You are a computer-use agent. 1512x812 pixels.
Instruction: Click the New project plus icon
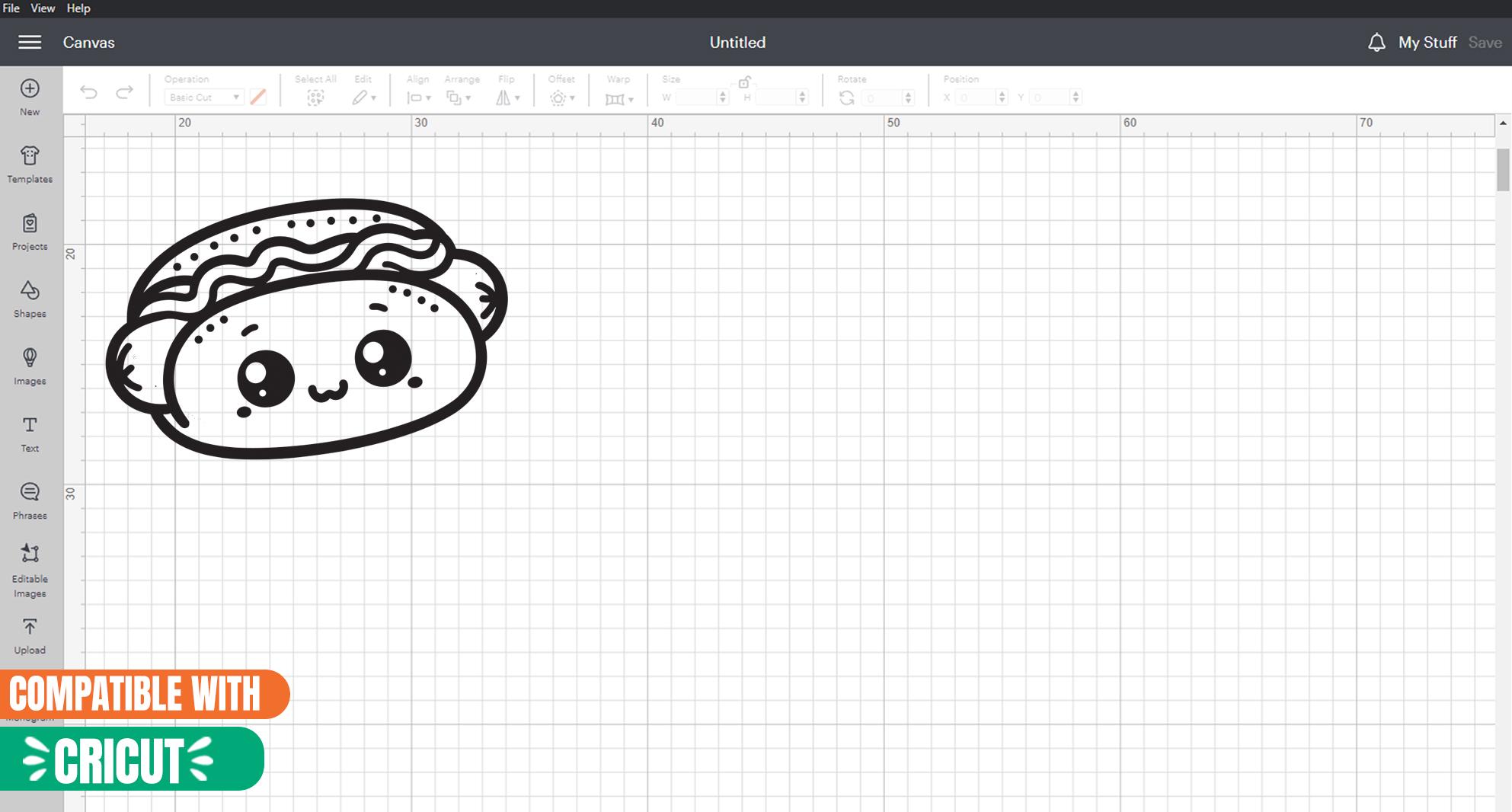[30, 89]
